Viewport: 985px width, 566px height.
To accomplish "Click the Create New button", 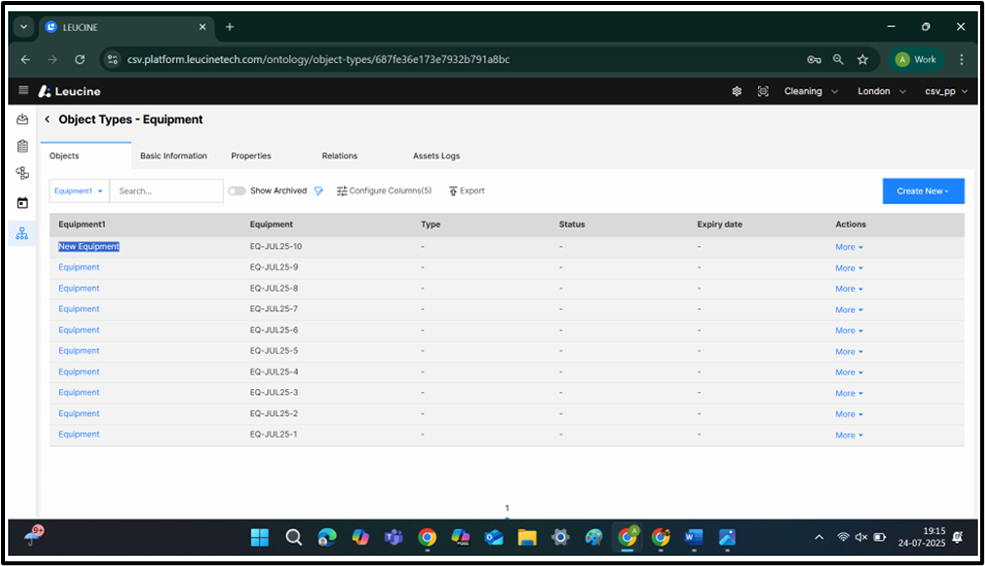I will click(x=922, y=191).
